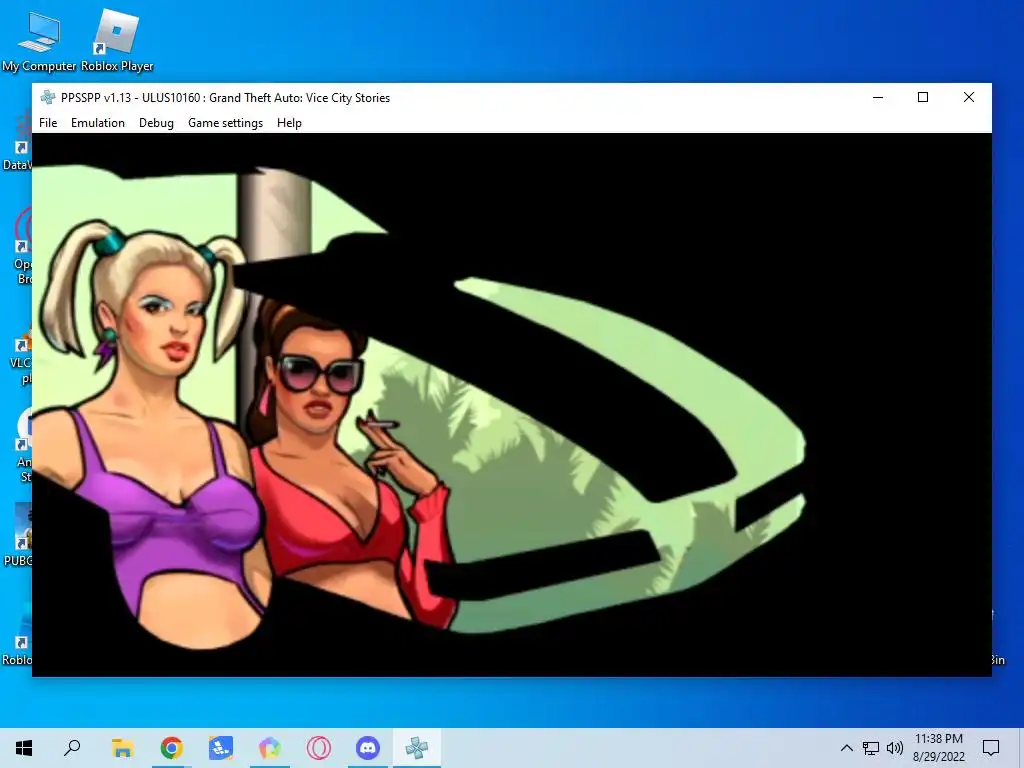Open the blue taskbar app beside Chrome
This screenshot has height=768, width=1024.
[221, 748]
